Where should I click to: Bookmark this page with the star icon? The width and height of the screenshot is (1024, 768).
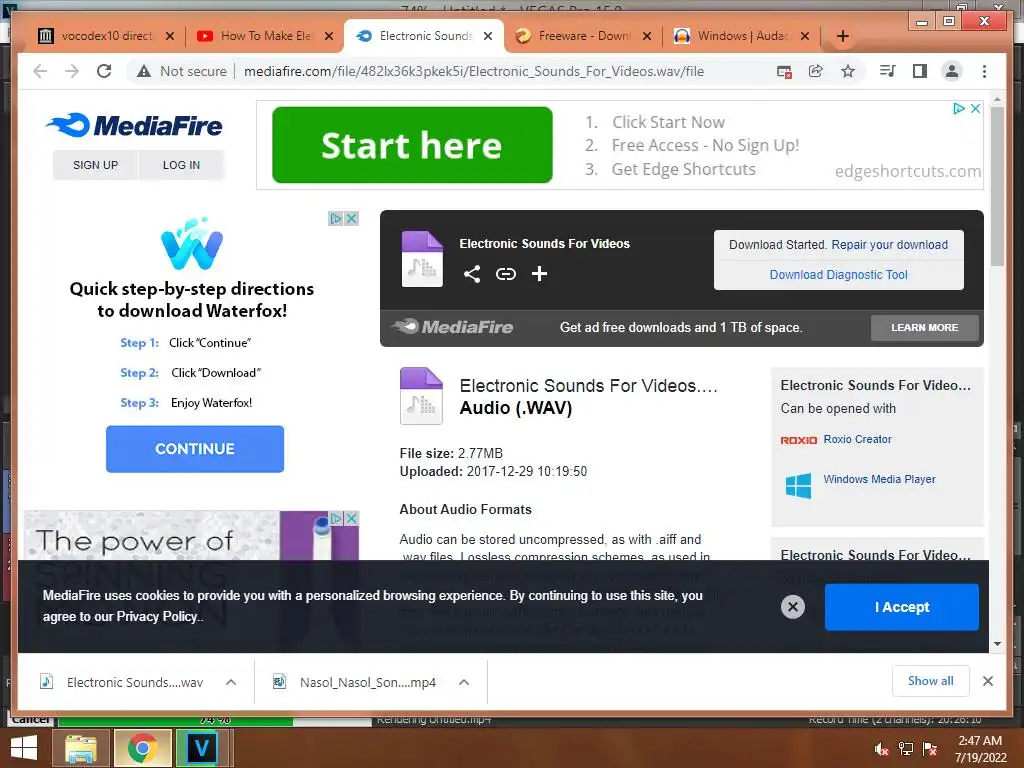pyautogui.click(x=848, y=71)
